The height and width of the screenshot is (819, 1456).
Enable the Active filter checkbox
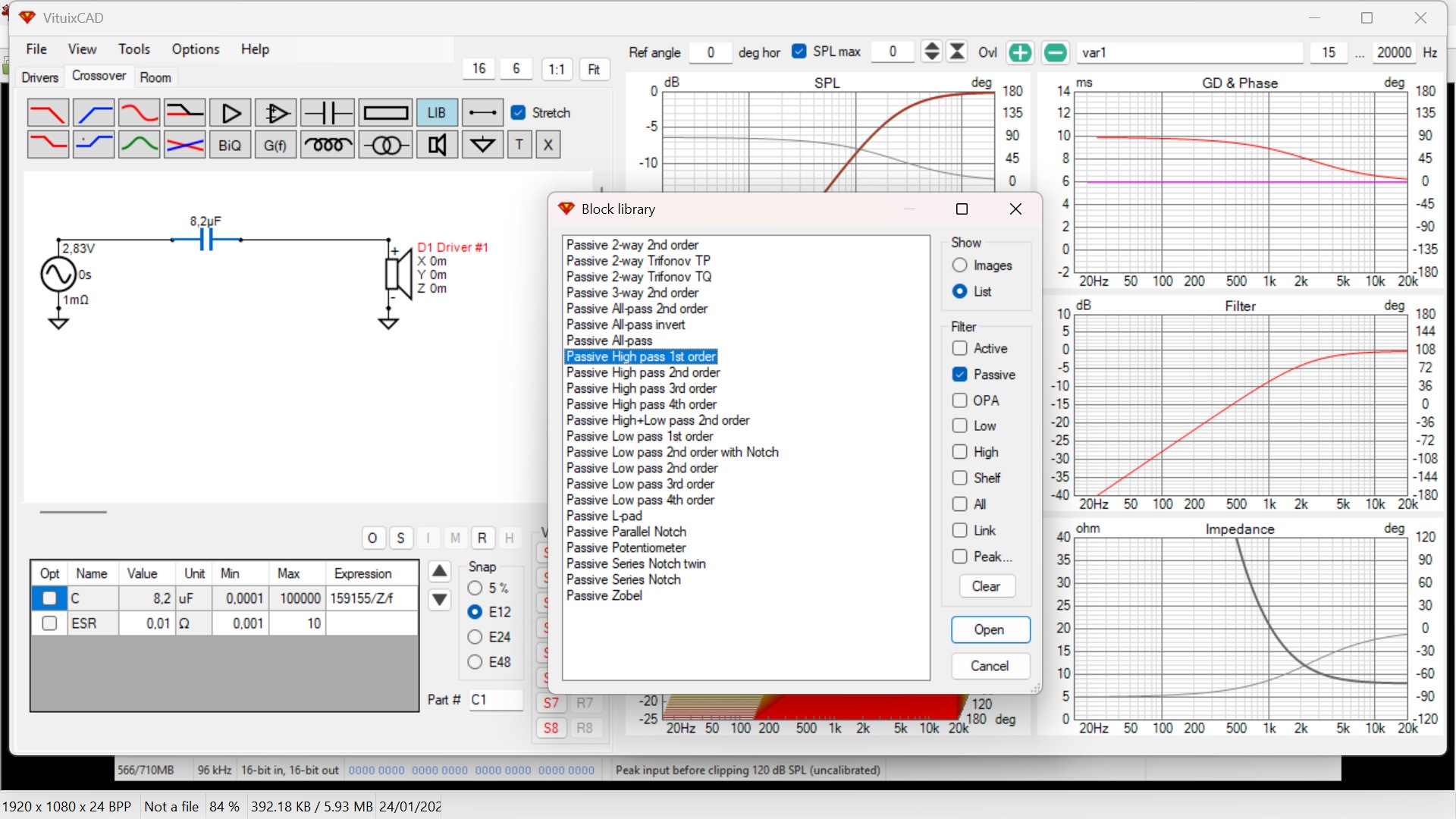(x=960, y=348)
